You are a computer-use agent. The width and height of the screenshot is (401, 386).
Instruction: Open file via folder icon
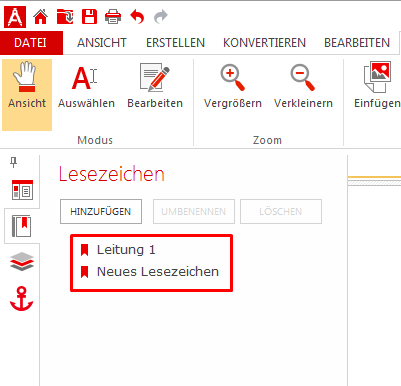pos(65,16)
